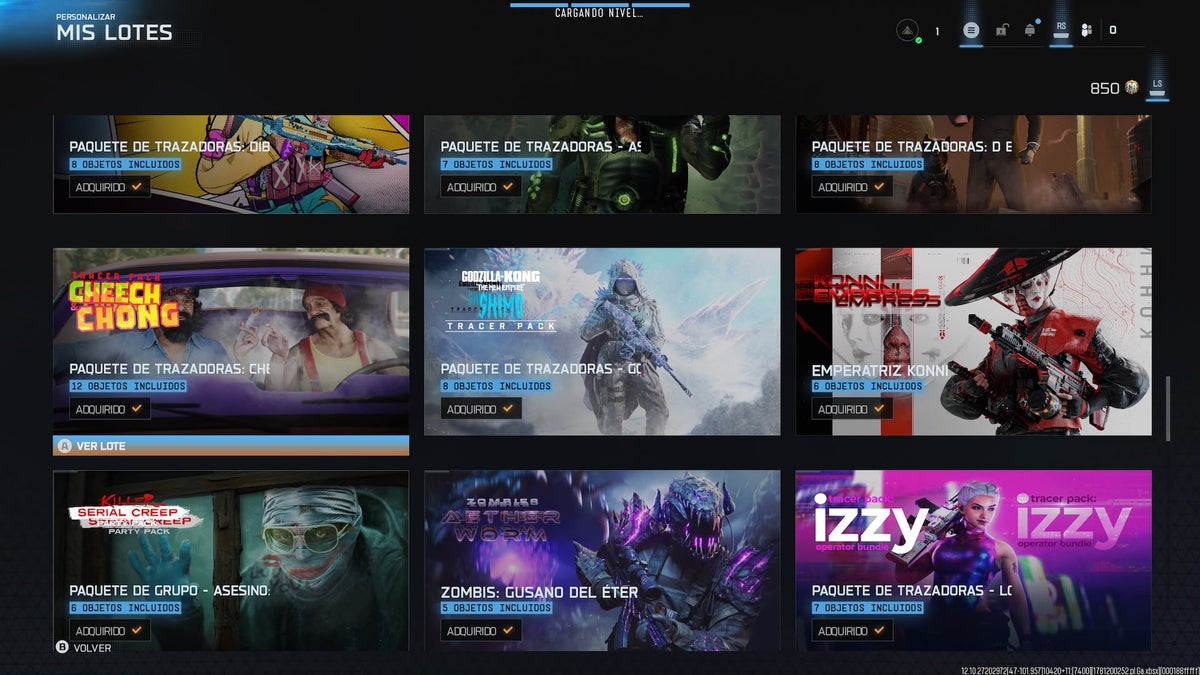Click '6 OBJETOS INCLUIDOS' on Serial Creep card
This screenshot has width=1200, height=675.
click(x=125, y=608)
